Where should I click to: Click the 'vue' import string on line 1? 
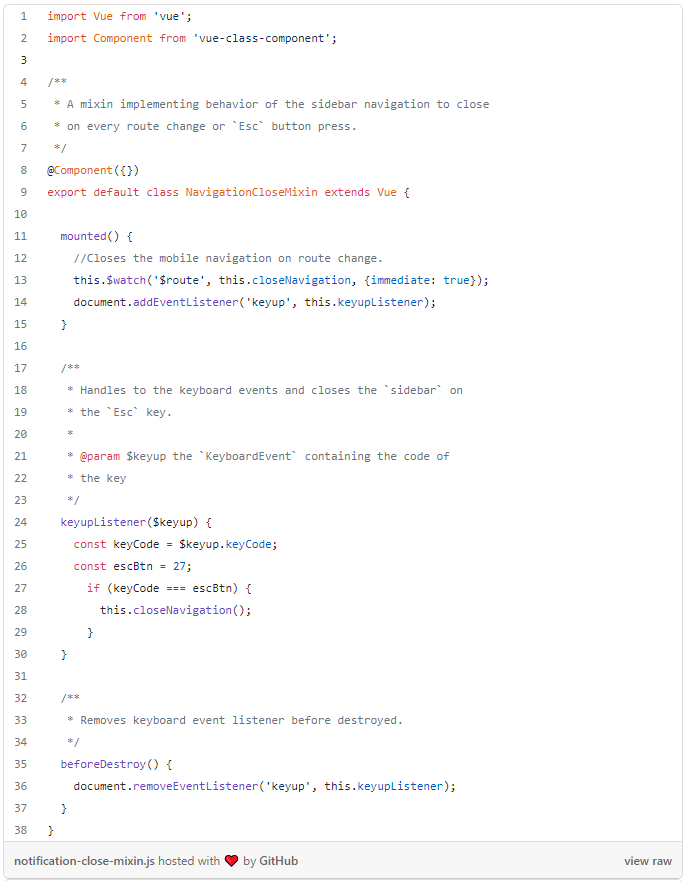pos(169,16)
